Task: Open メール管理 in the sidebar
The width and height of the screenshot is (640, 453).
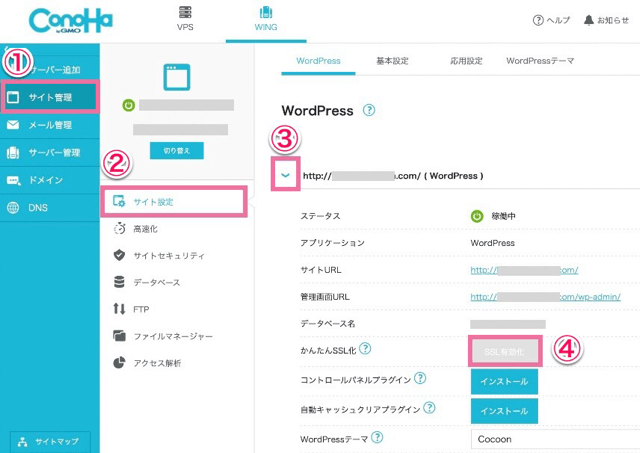Action: (50, 125)
